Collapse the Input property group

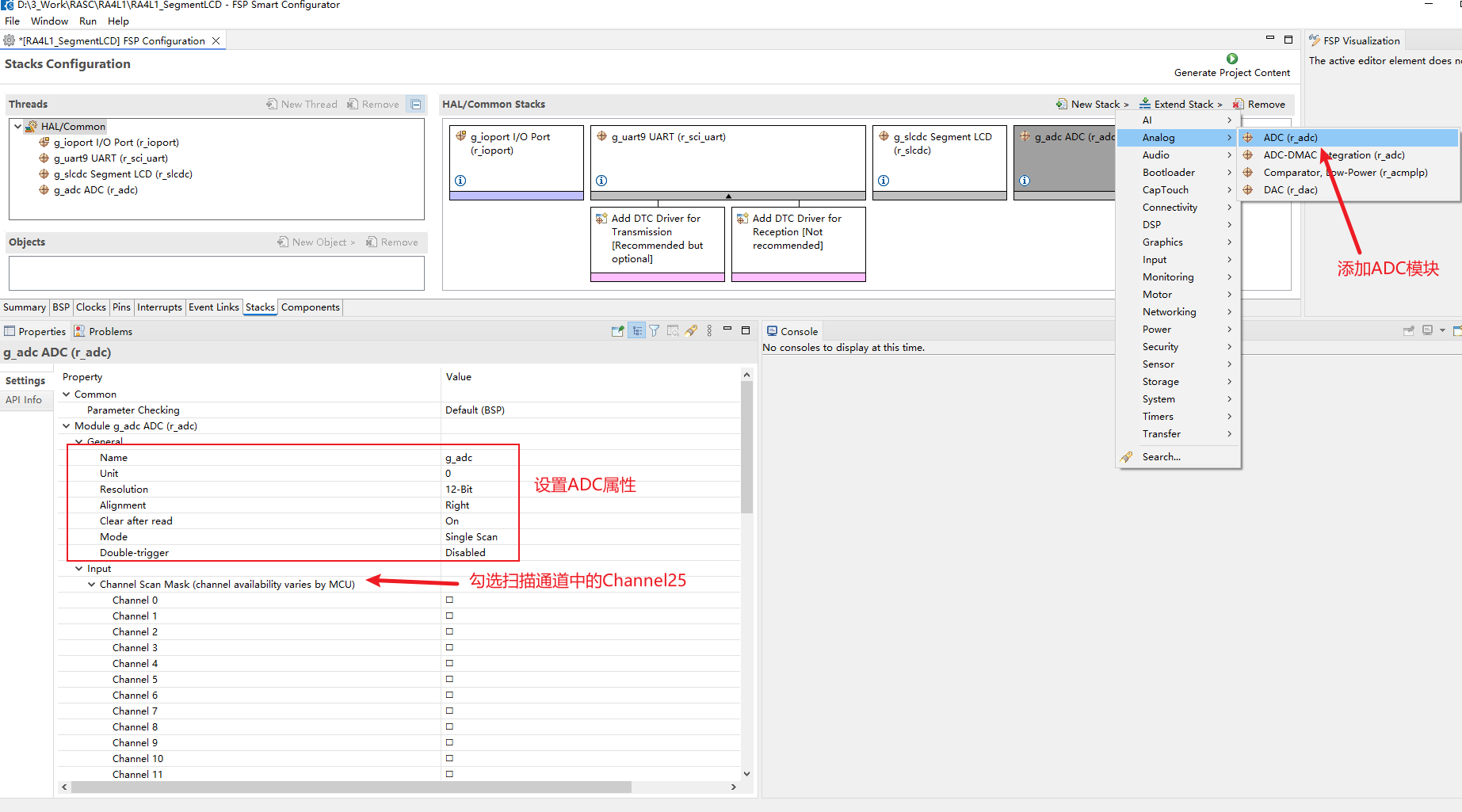click(x=79, y=568)
